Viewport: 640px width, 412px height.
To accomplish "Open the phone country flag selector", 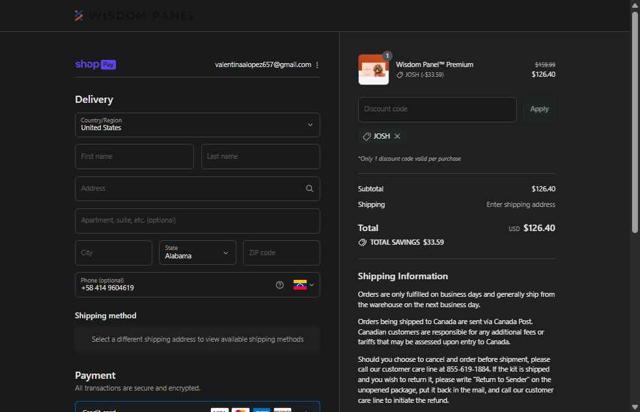I will (303, 285).
